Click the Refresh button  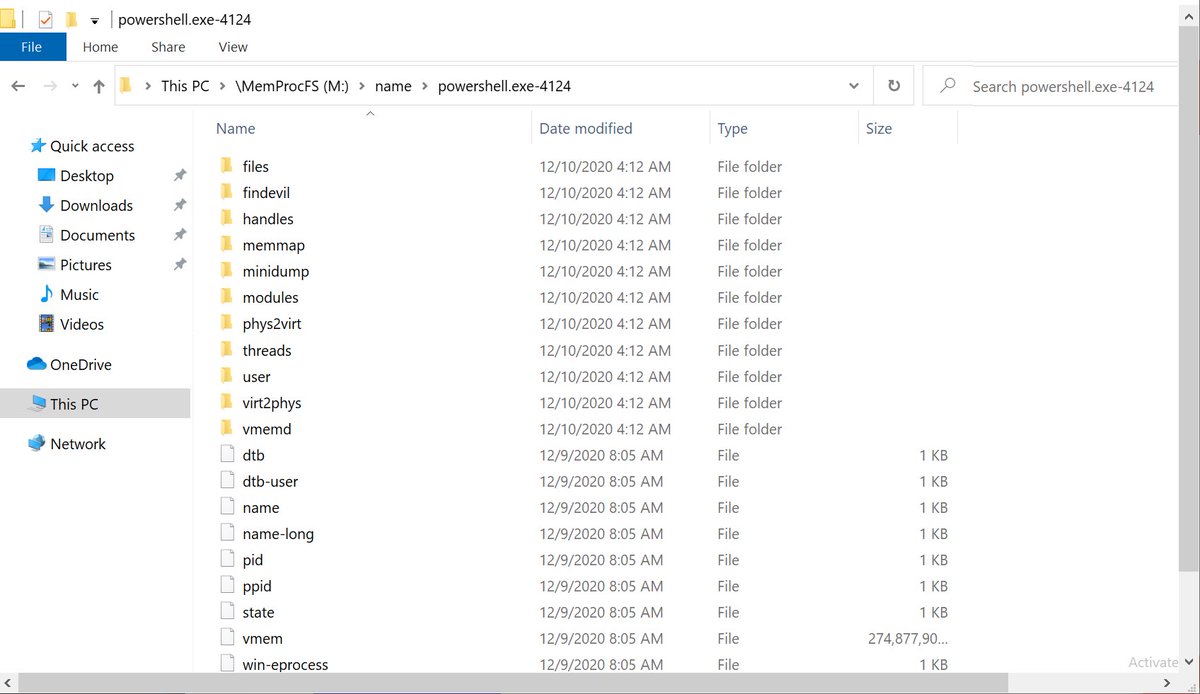(x=893, y=86)
